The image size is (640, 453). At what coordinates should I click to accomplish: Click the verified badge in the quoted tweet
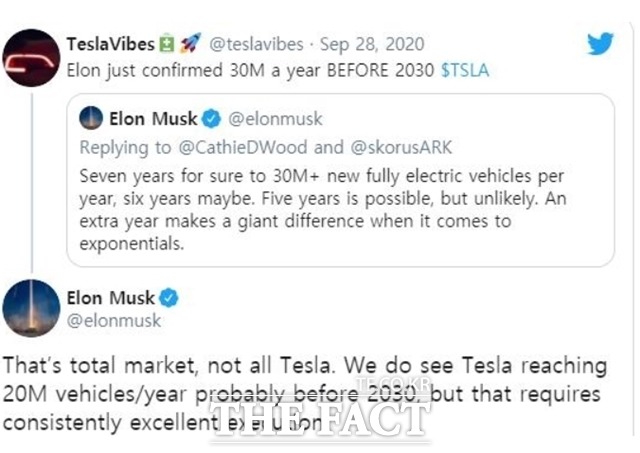point(212,119)
